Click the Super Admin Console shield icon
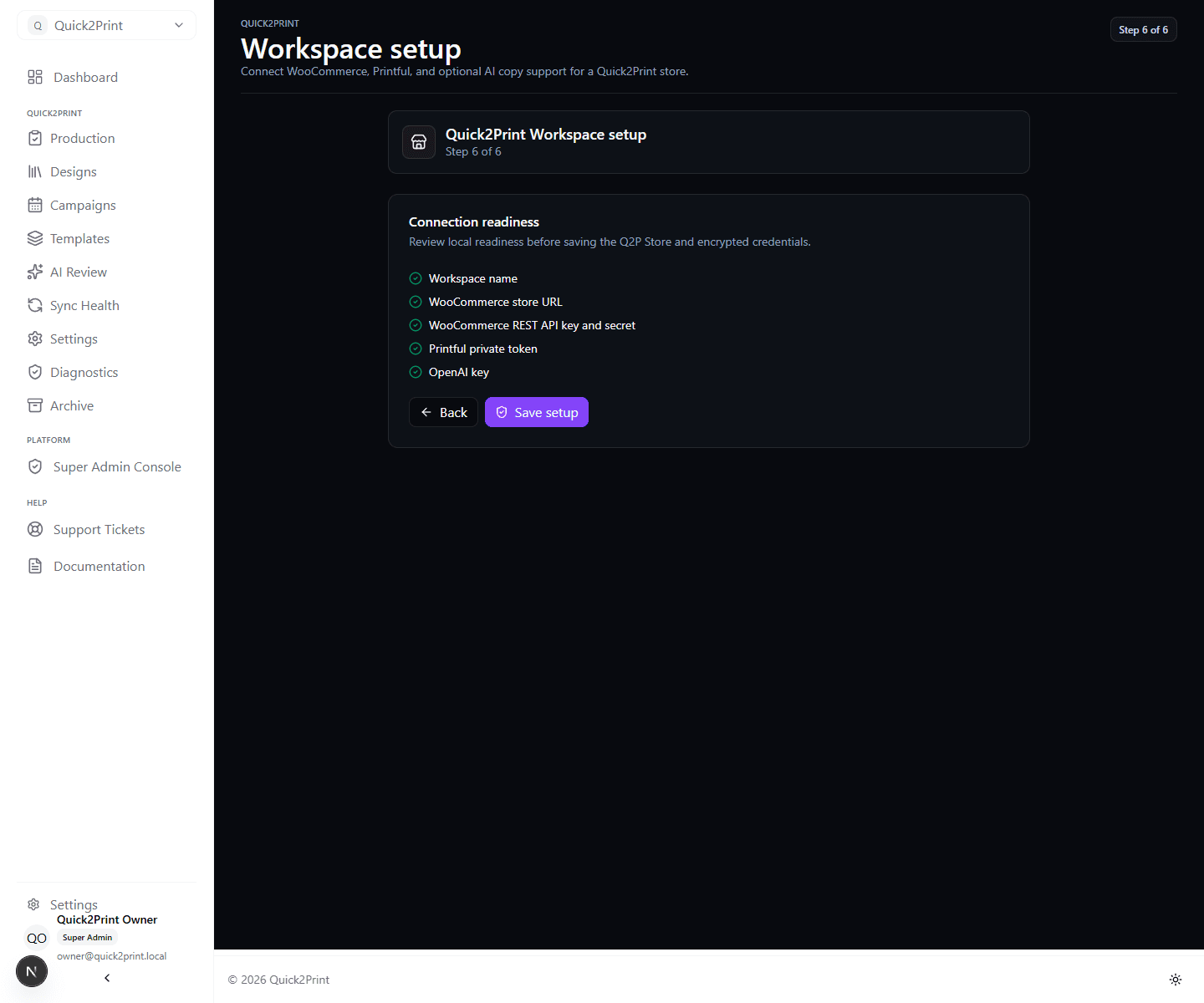 coord(35,466)
